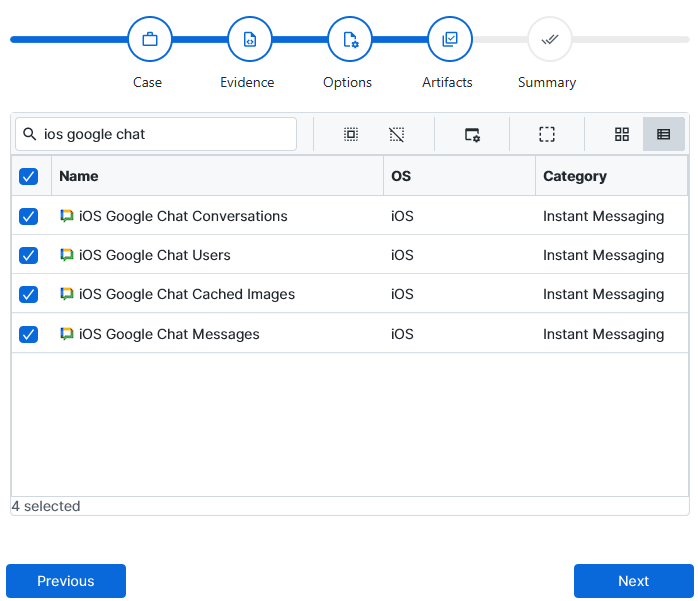Click the Previous button
This screenshot has height=601, width=698.
[x=66, y=581]
